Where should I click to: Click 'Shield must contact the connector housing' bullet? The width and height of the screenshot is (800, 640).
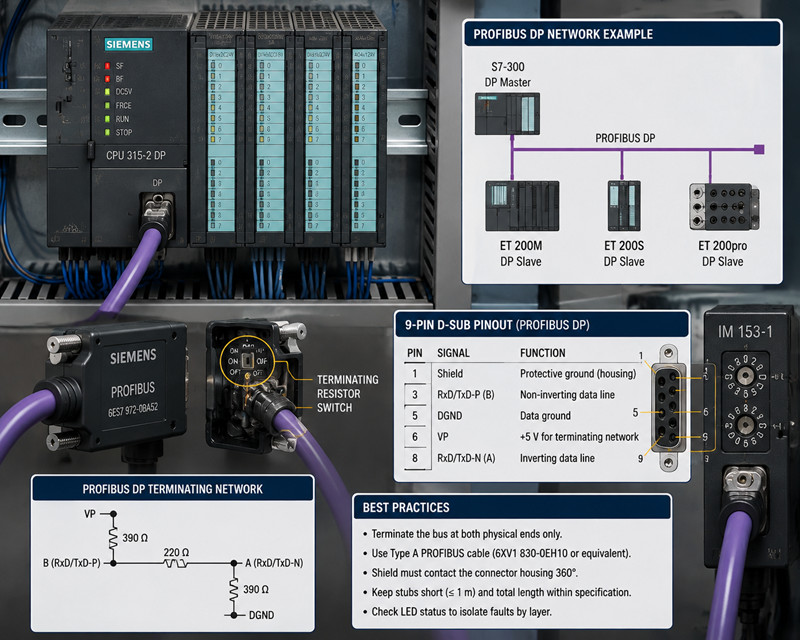click(x=470, y=573)
